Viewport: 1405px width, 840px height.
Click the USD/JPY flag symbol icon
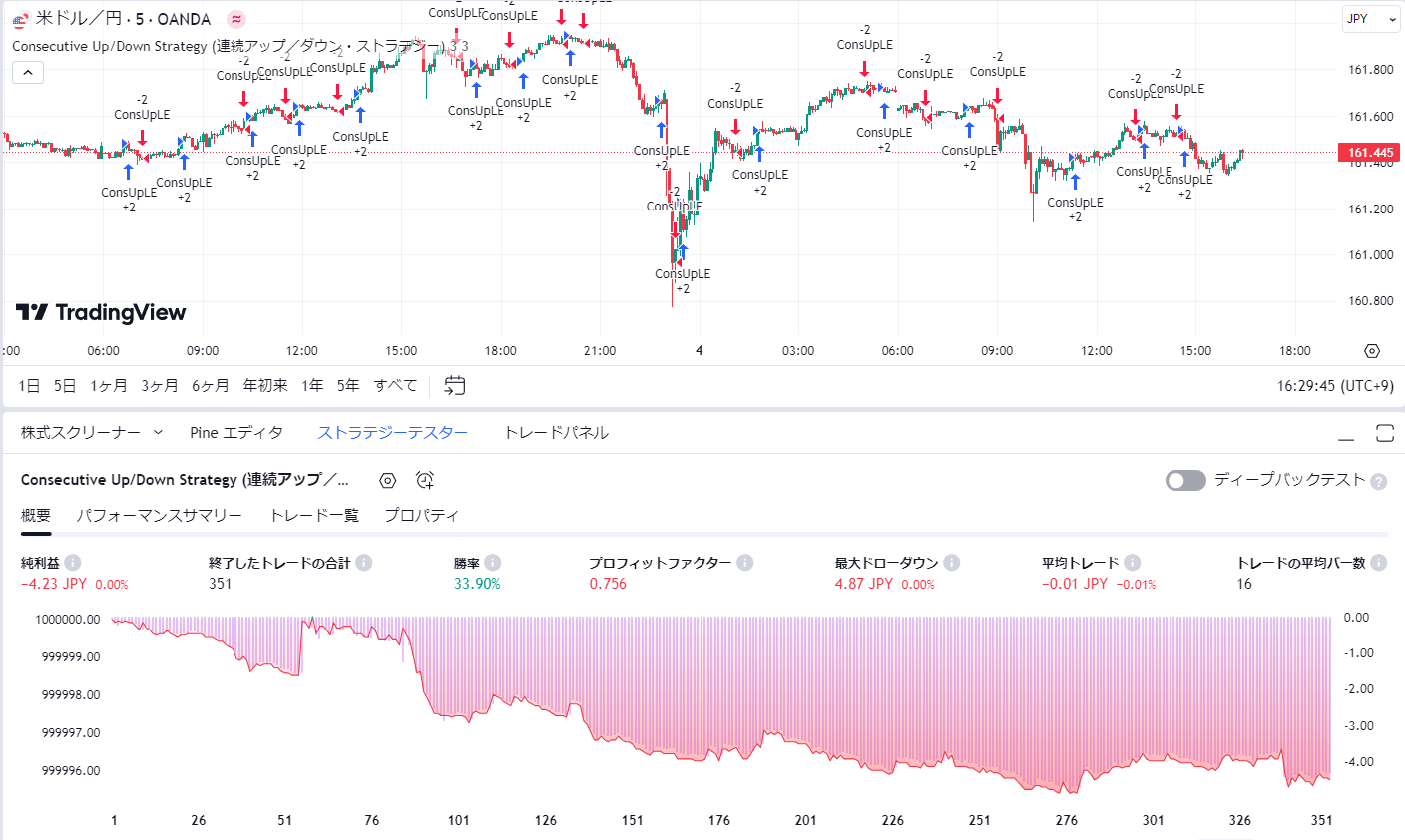tap(19, 19)
